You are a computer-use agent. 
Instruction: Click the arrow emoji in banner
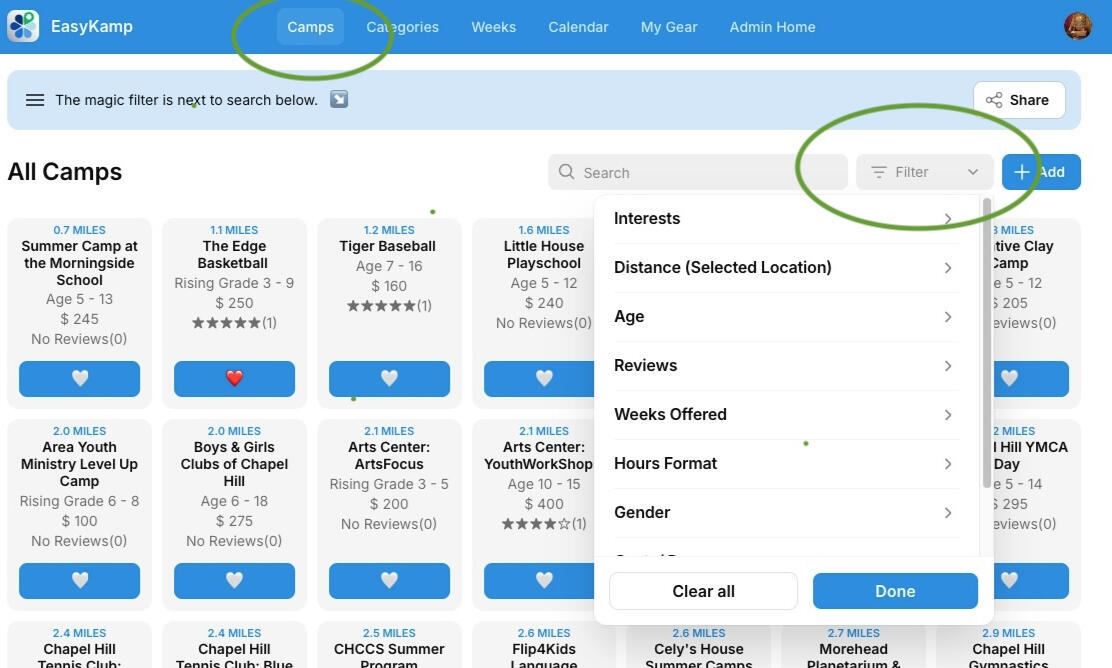tap(339, 100)
